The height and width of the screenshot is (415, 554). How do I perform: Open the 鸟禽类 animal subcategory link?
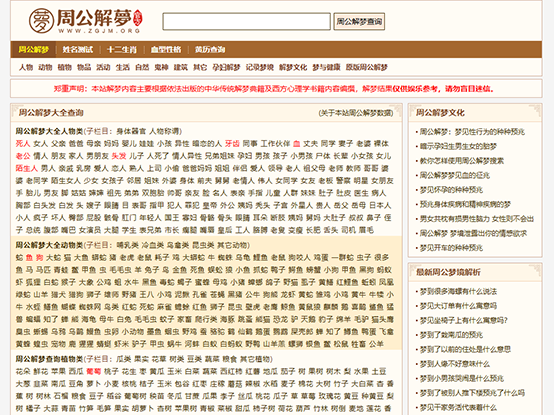tap(178, 245)
